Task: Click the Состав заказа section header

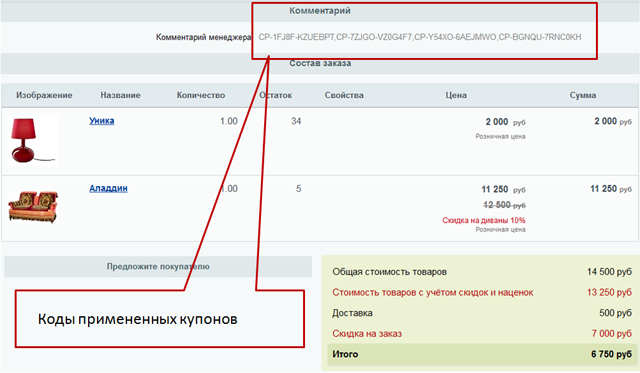Action: 320,63
